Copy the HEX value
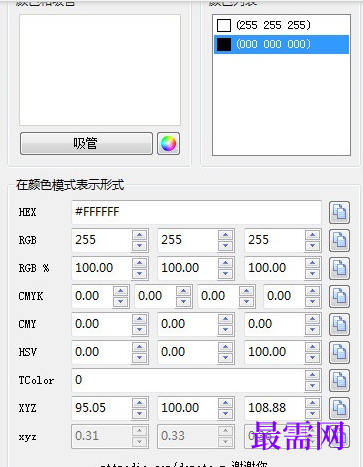 tap(339, 212)
